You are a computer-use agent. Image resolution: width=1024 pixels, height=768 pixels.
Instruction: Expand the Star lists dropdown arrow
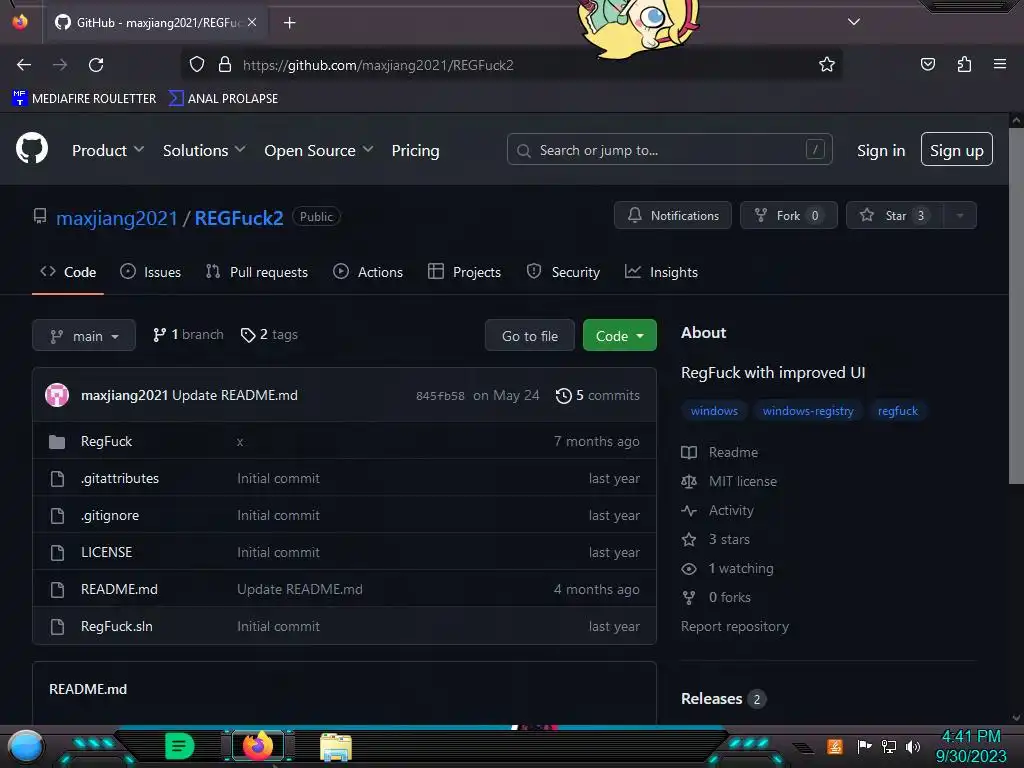pos(959,216)
